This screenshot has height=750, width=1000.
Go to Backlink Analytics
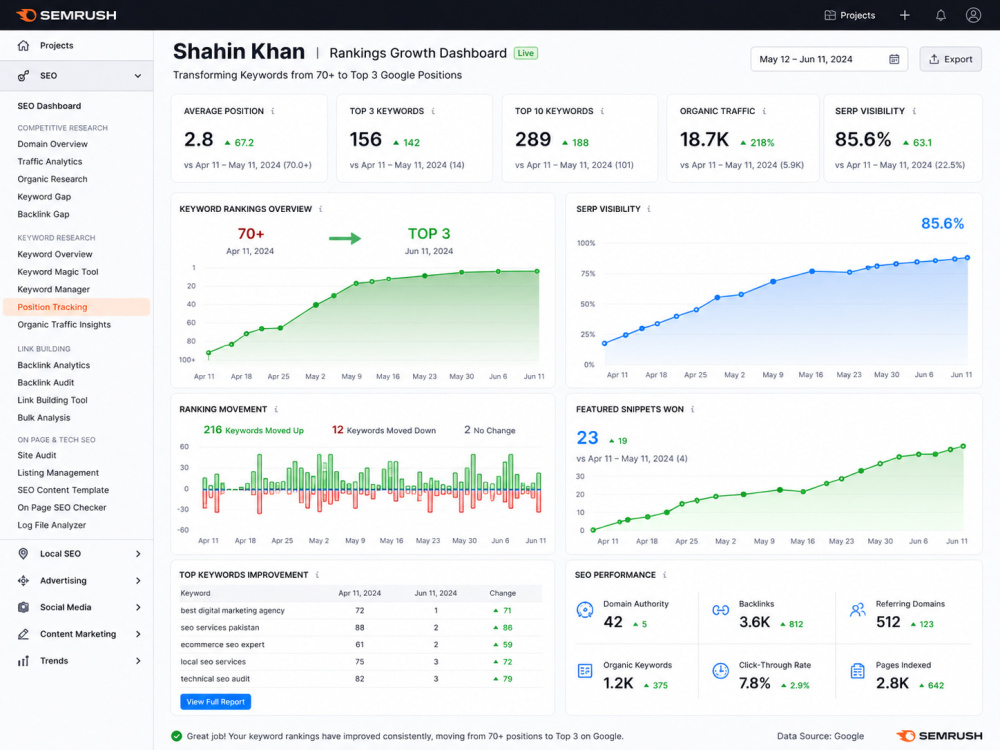[x=54, y=365]
